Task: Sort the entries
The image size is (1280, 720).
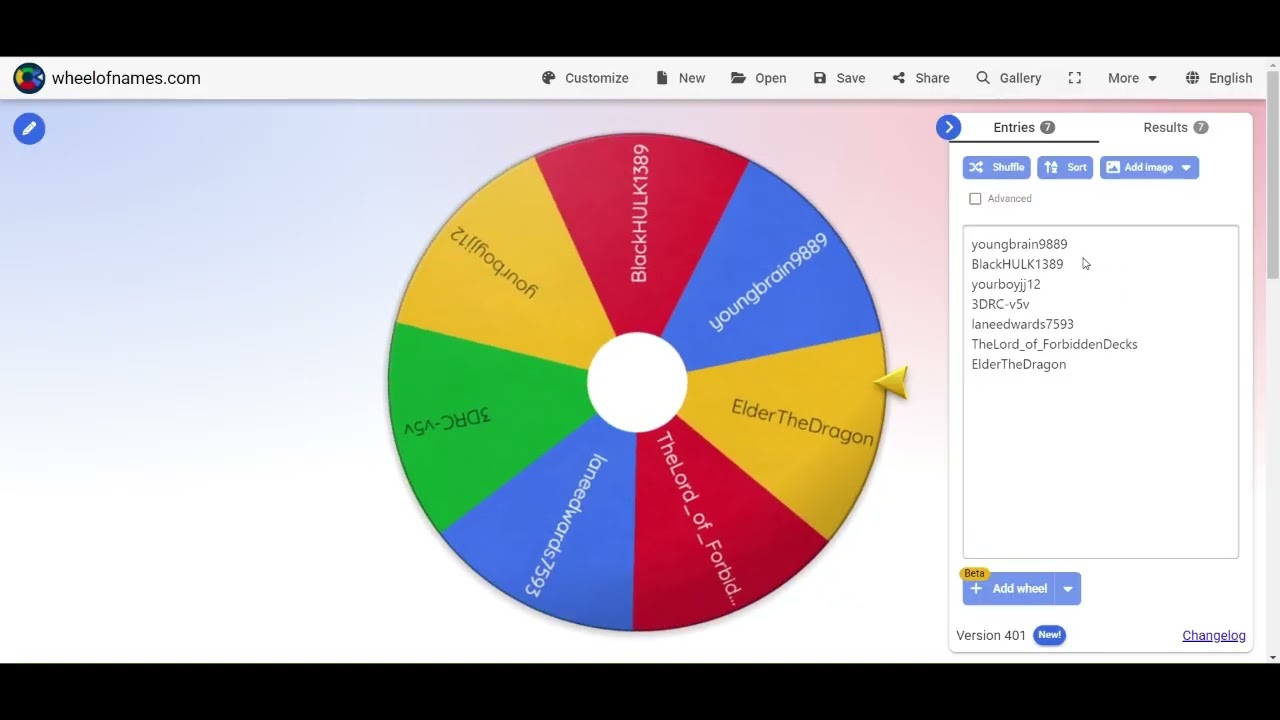Action: 1065,167
